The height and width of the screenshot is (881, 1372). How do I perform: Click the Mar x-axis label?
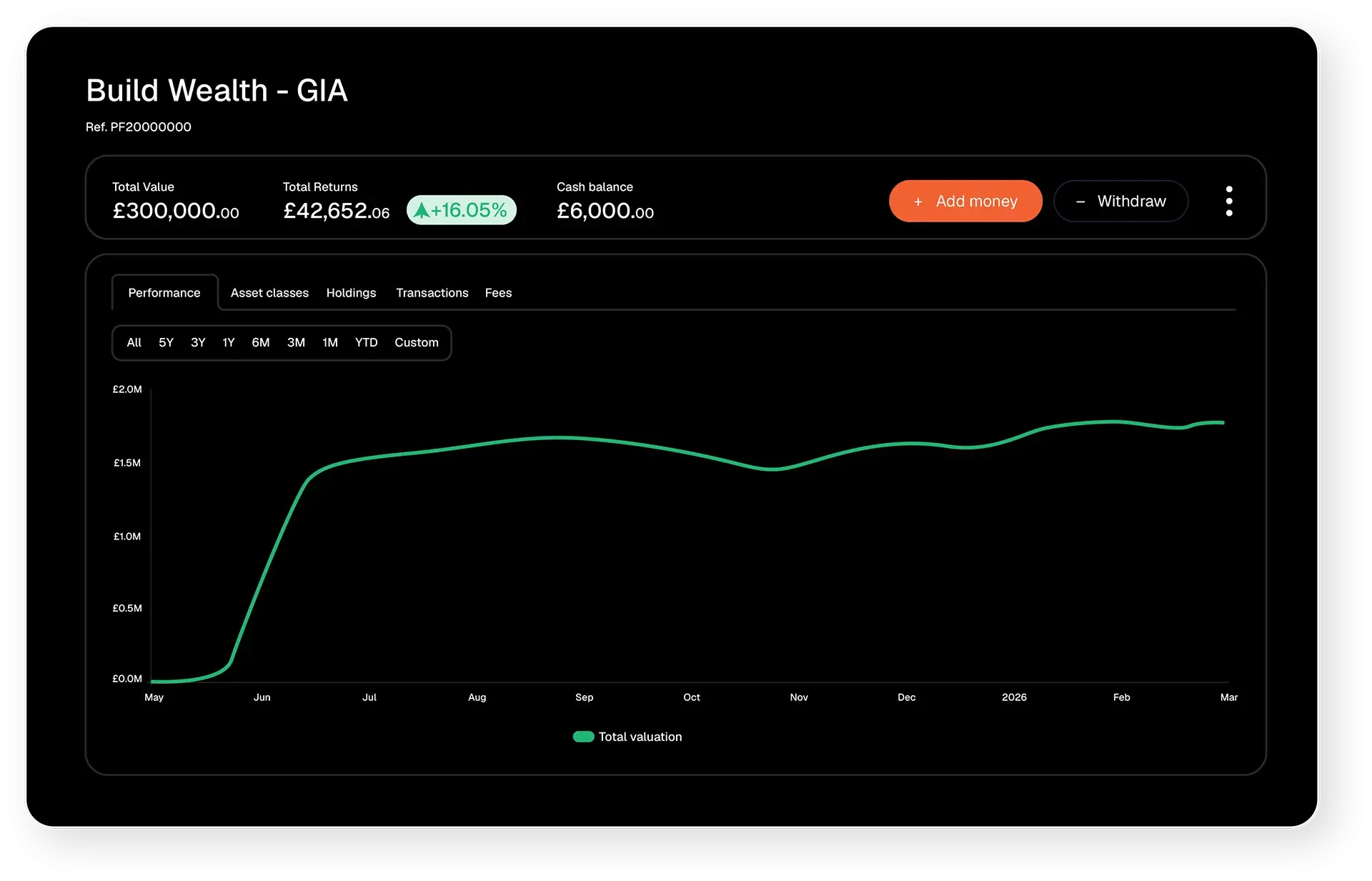pos(1228,697)
